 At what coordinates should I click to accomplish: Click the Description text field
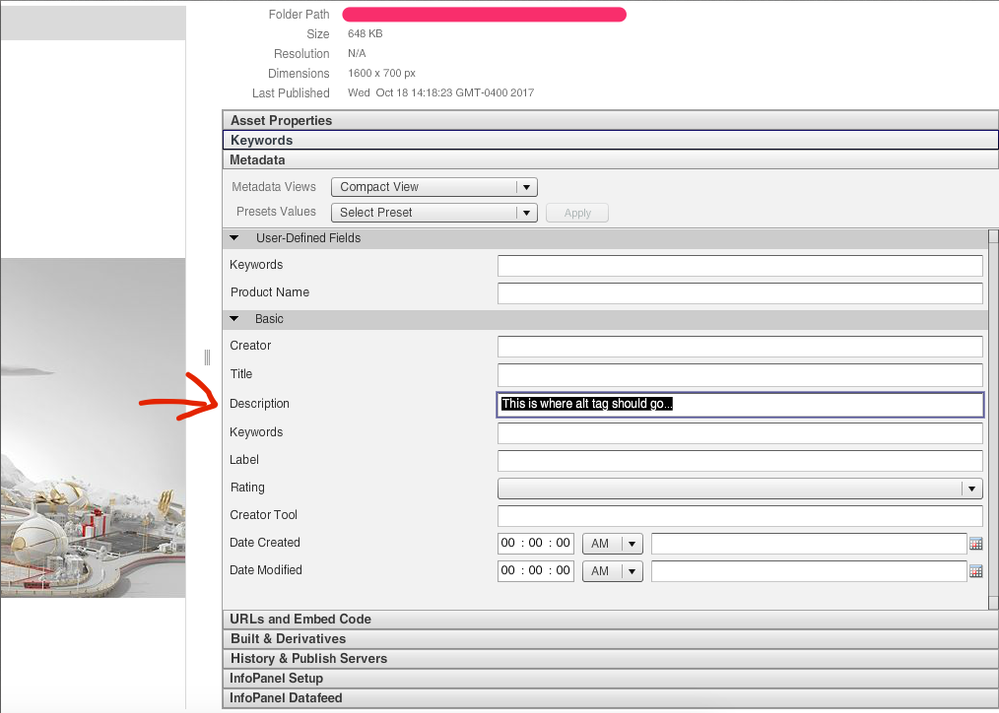coord(740,404)
